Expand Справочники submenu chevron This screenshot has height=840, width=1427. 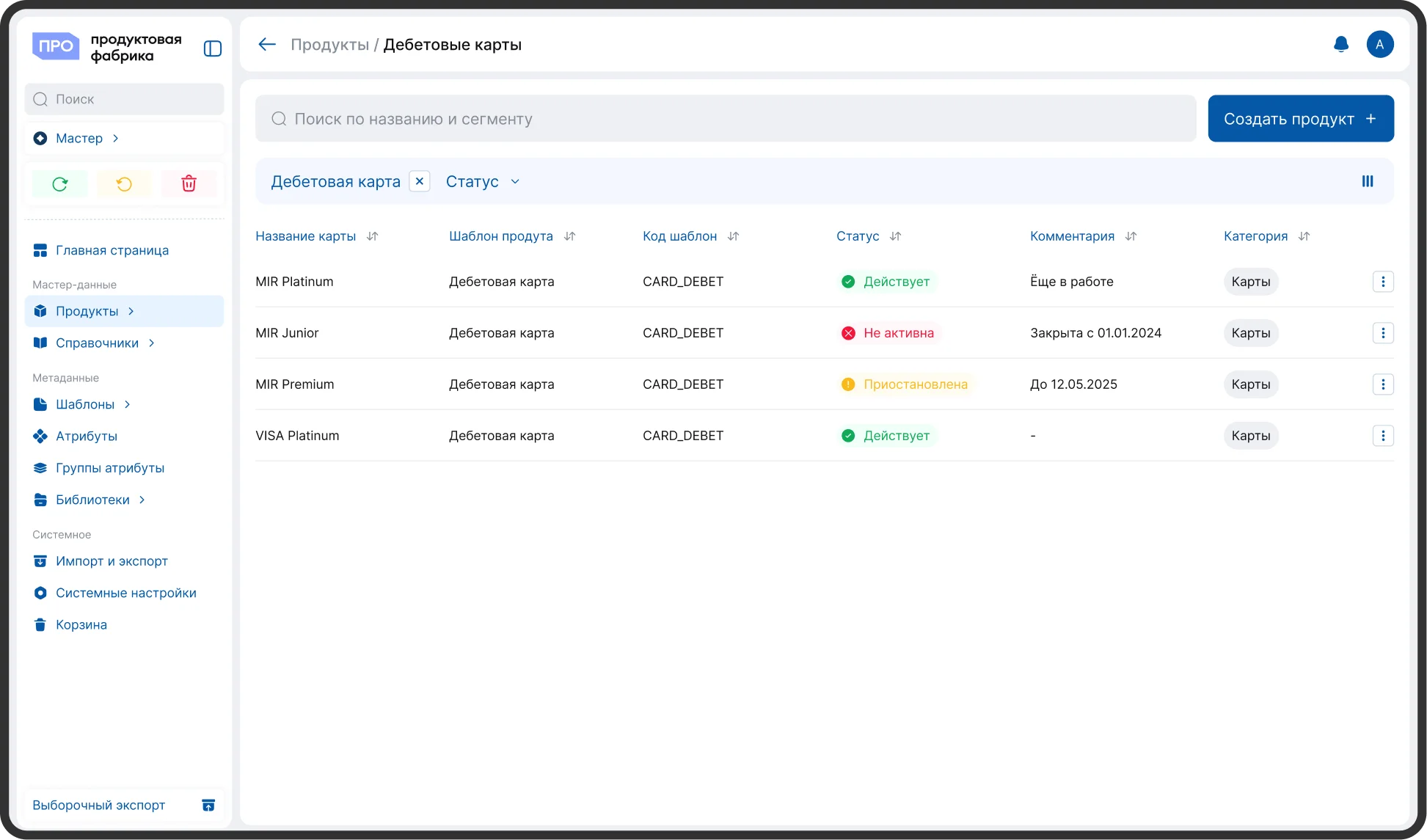[x=152, y=343]
